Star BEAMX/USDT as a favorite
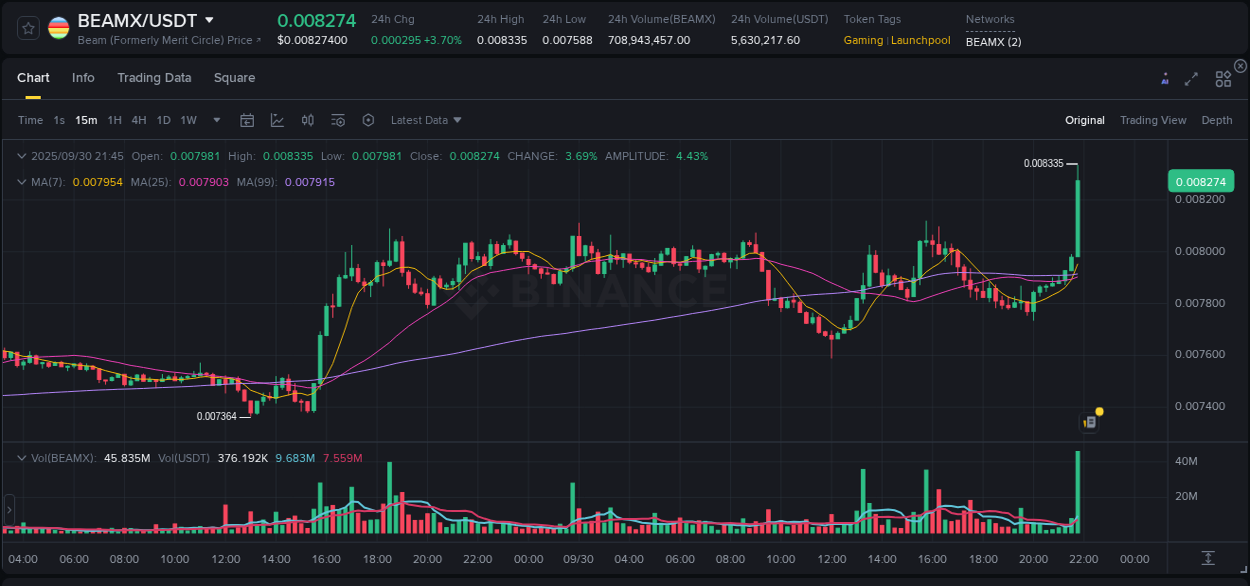The height and width of the screenshot is (586, 1250). coord(27,27)
